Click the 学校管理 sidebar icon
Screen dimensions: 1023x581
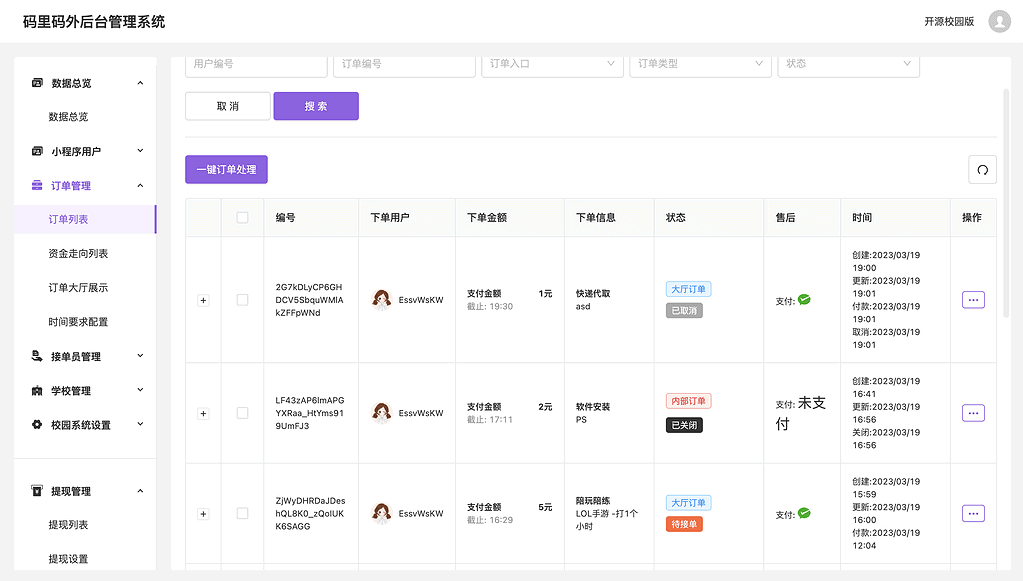pos(37,391)
